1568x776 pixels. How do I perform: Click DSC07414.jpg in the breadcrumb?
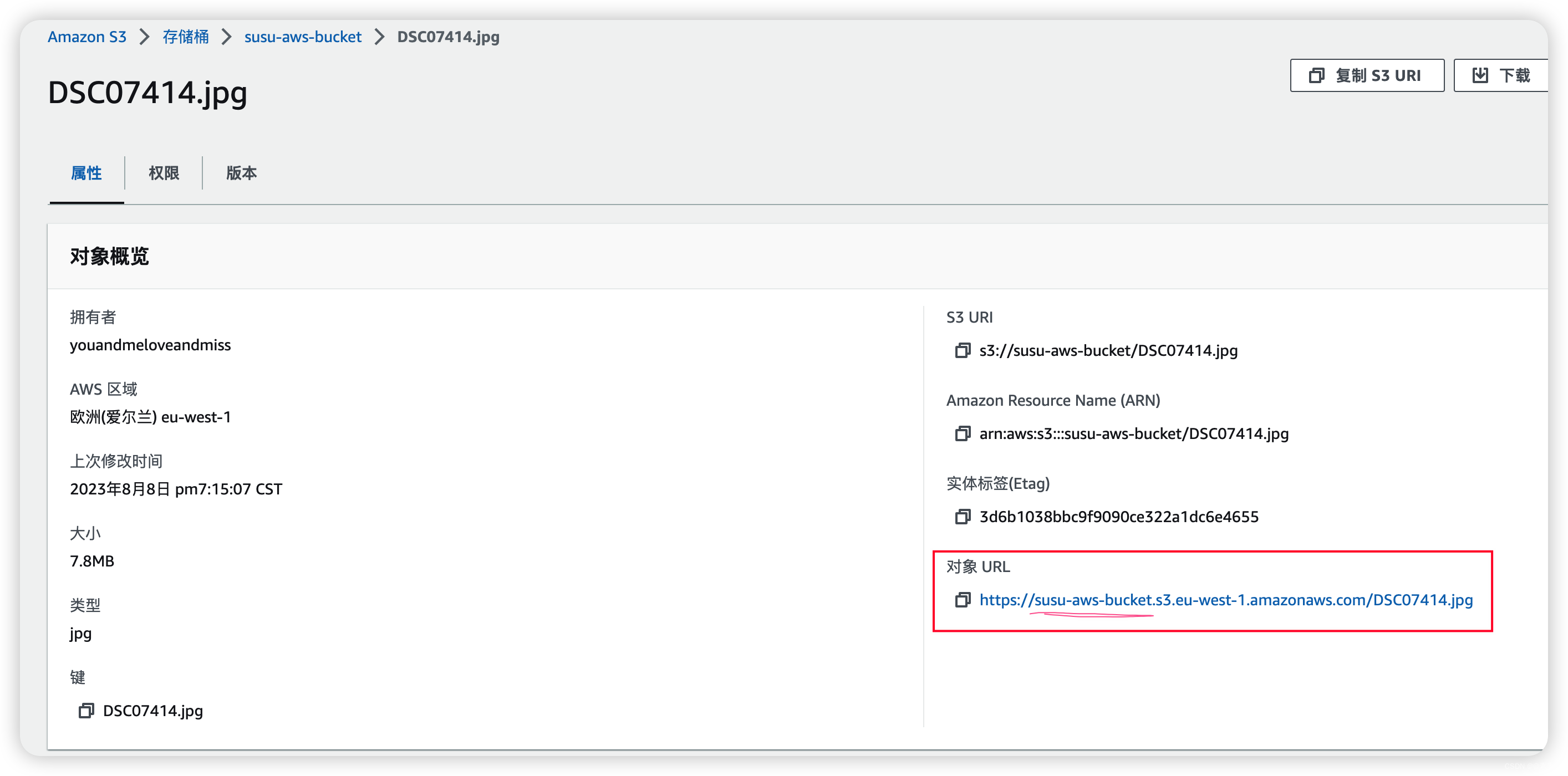click(448, 37)
